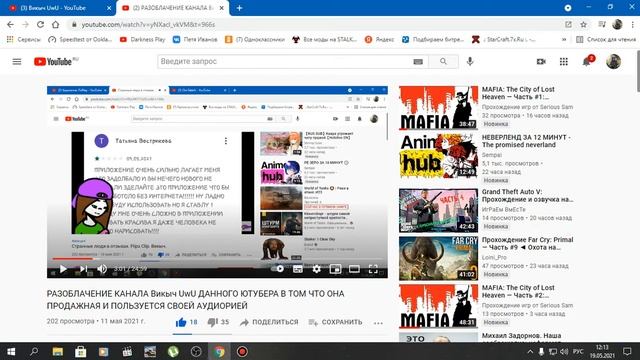
Task: Click СОХРАНИТЬ save button
Action: pos(335,322)
